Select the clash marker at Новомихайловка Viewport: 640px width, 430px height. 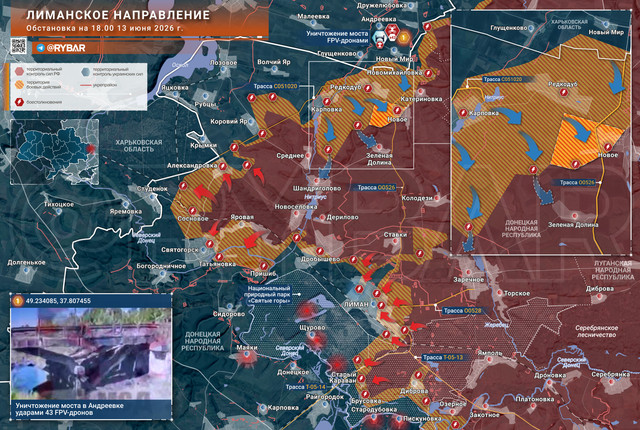pyautogui.click(x=428, y=73)
